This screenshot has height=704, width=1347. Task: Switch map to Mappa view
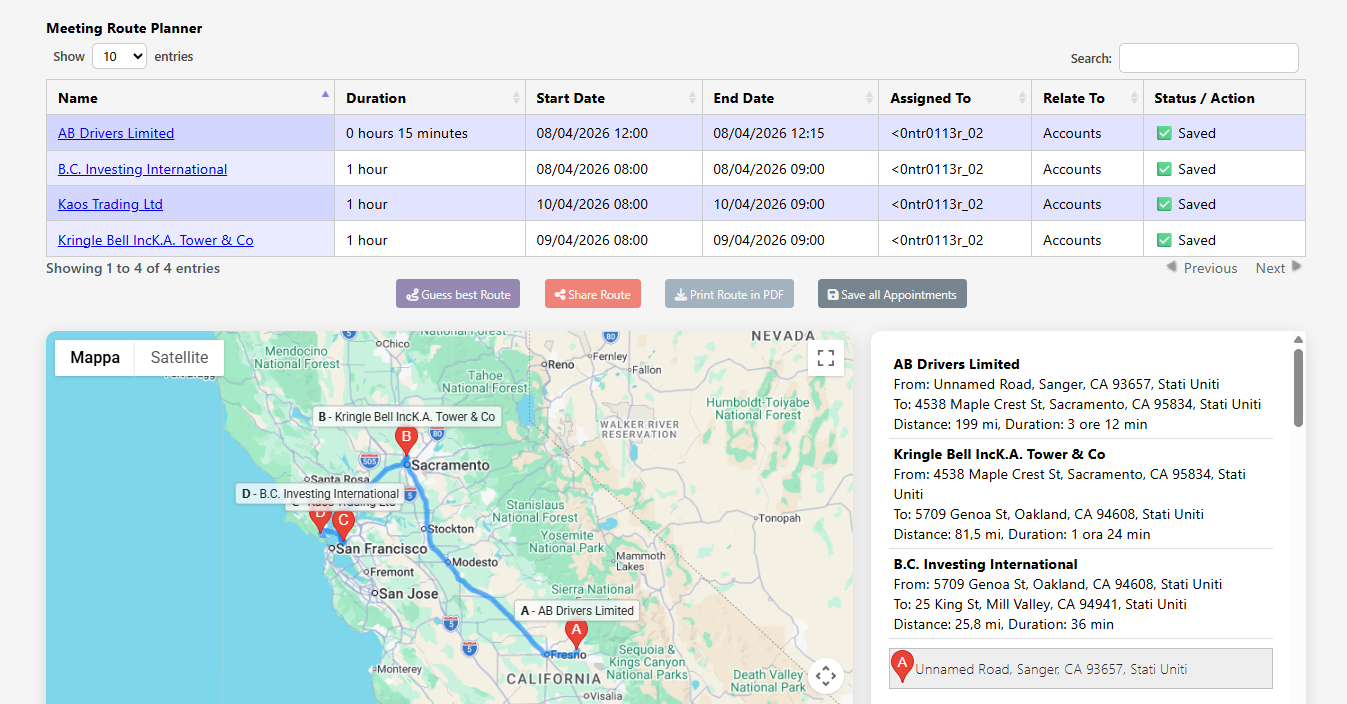95,358
